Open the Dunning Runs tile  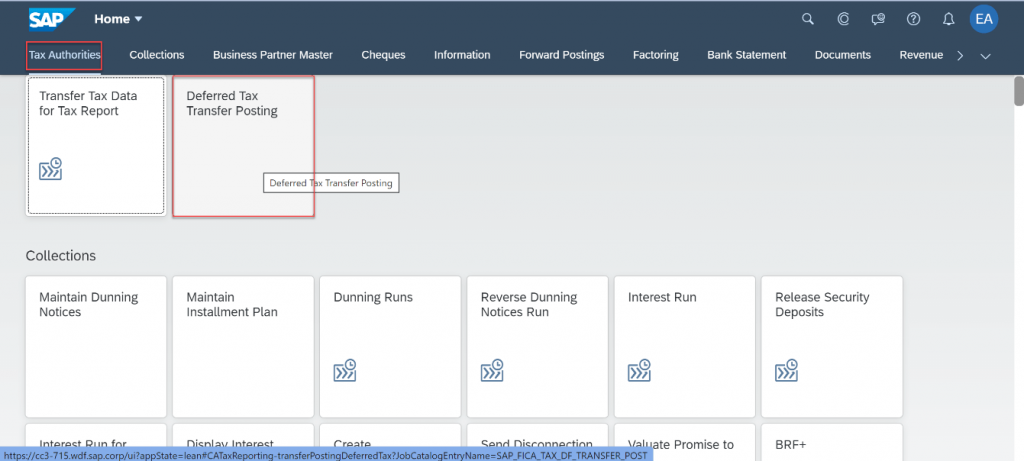[x=391, y=347]
